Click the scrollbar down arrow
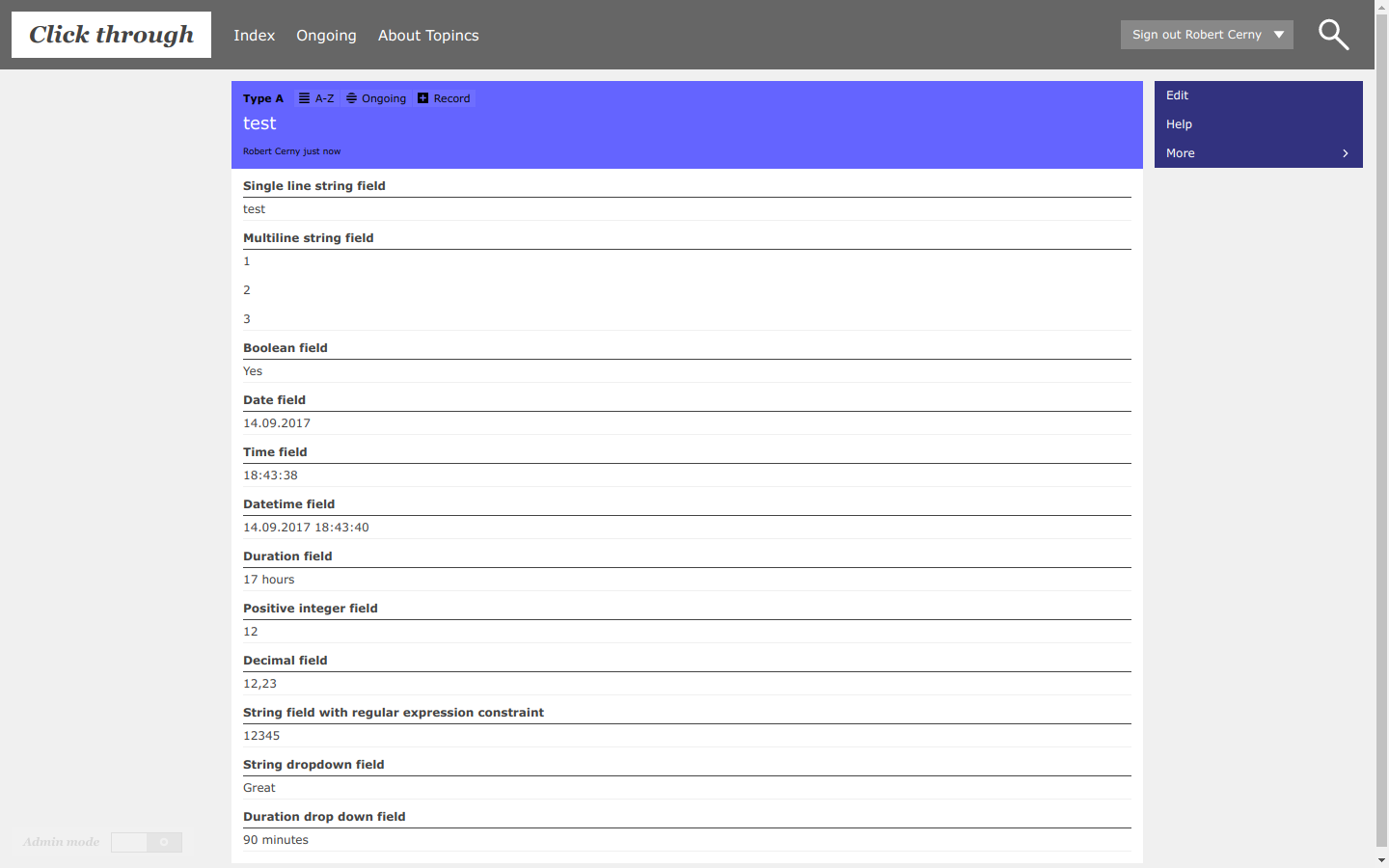The height and width of the screenshot is (868, 1389). 1381,859
